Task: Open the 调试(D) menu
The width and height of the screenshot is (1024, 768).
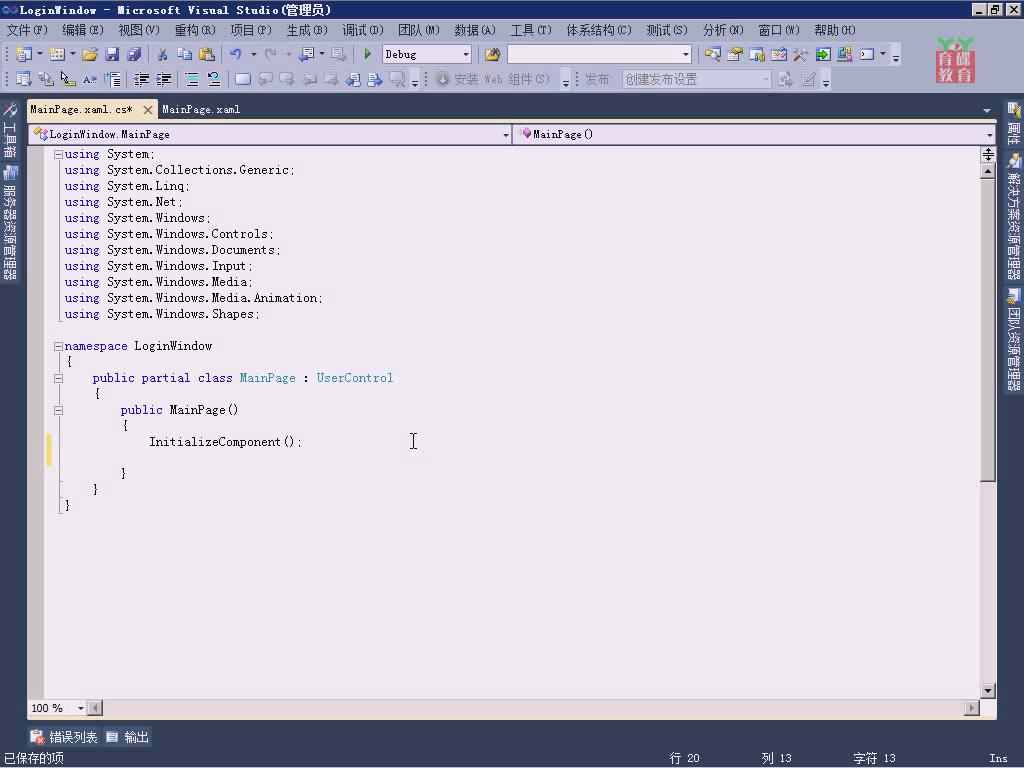Action: (x=362, y=30)
